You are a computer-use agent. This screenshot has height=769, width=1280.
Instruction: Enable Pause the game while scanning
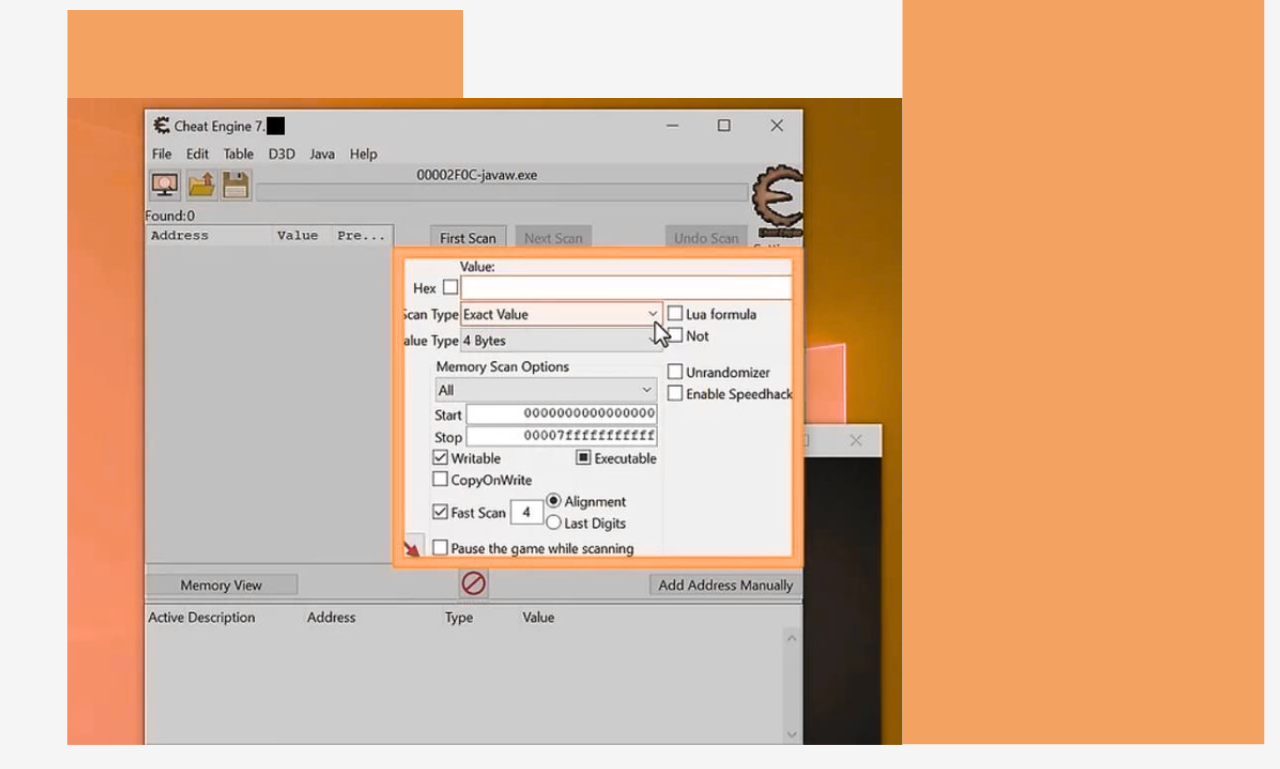440,547
